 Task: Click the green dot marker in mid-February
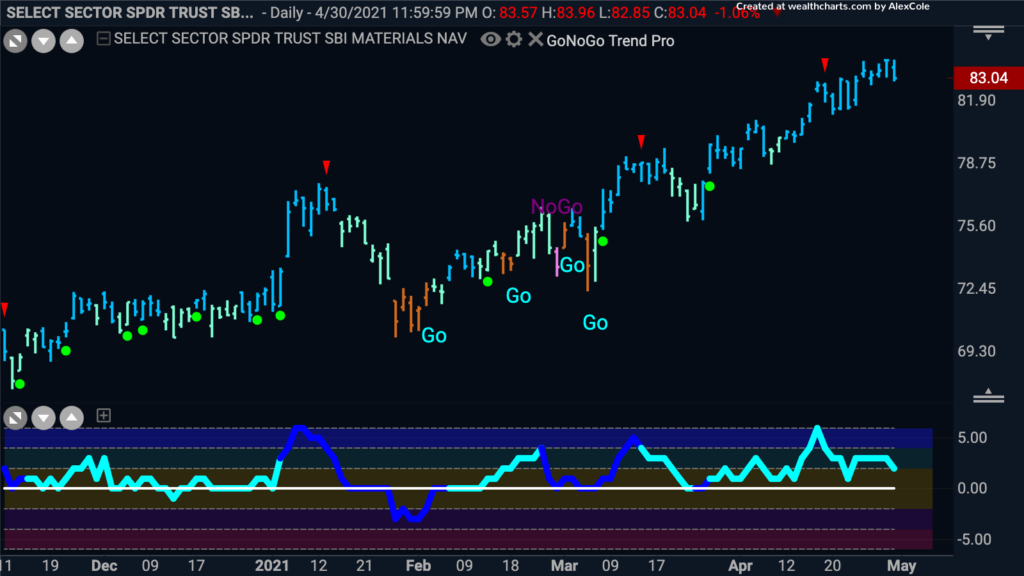(488, 281)
